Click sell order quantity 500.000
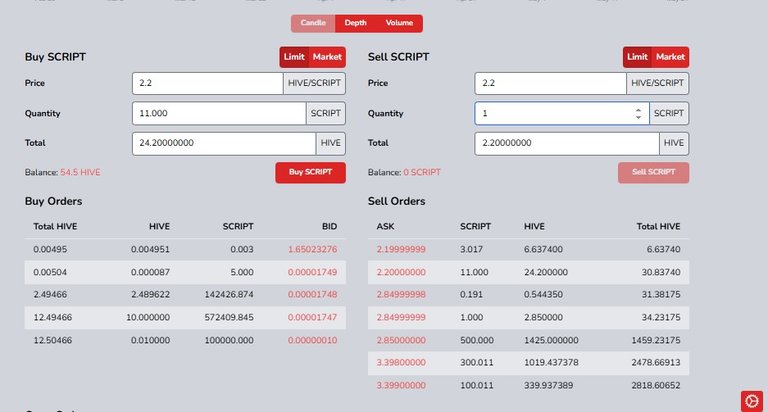Viewport: 768px width, 412px height. [477, 340]
